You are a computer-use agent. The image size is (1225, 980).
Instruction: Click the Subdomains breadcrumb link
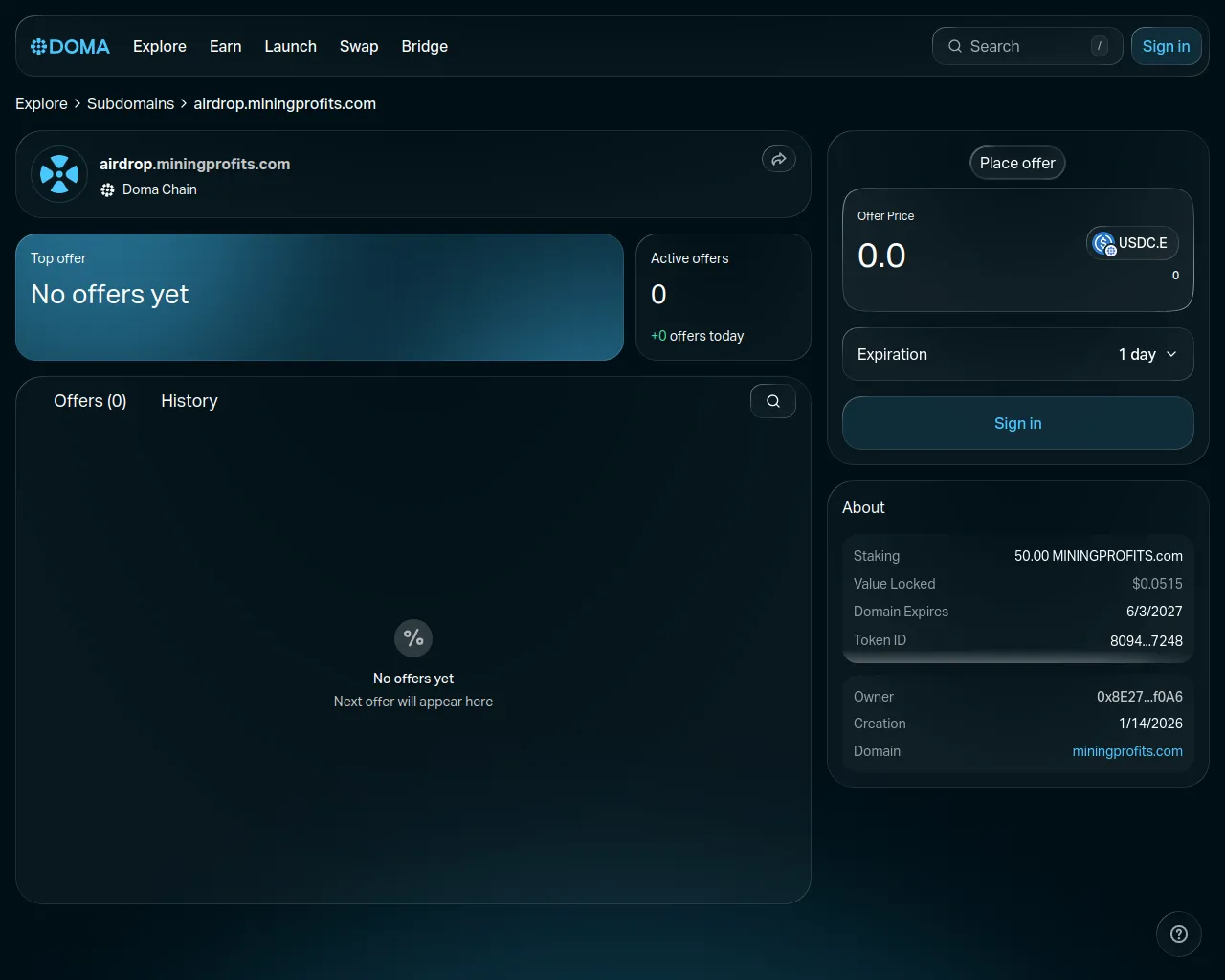click(131, 103)
